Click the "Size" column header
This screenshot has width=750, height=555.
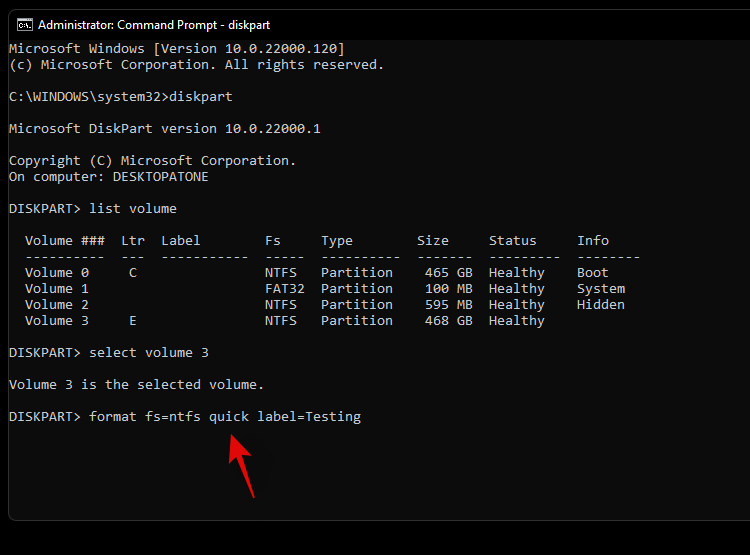[433, 241]
